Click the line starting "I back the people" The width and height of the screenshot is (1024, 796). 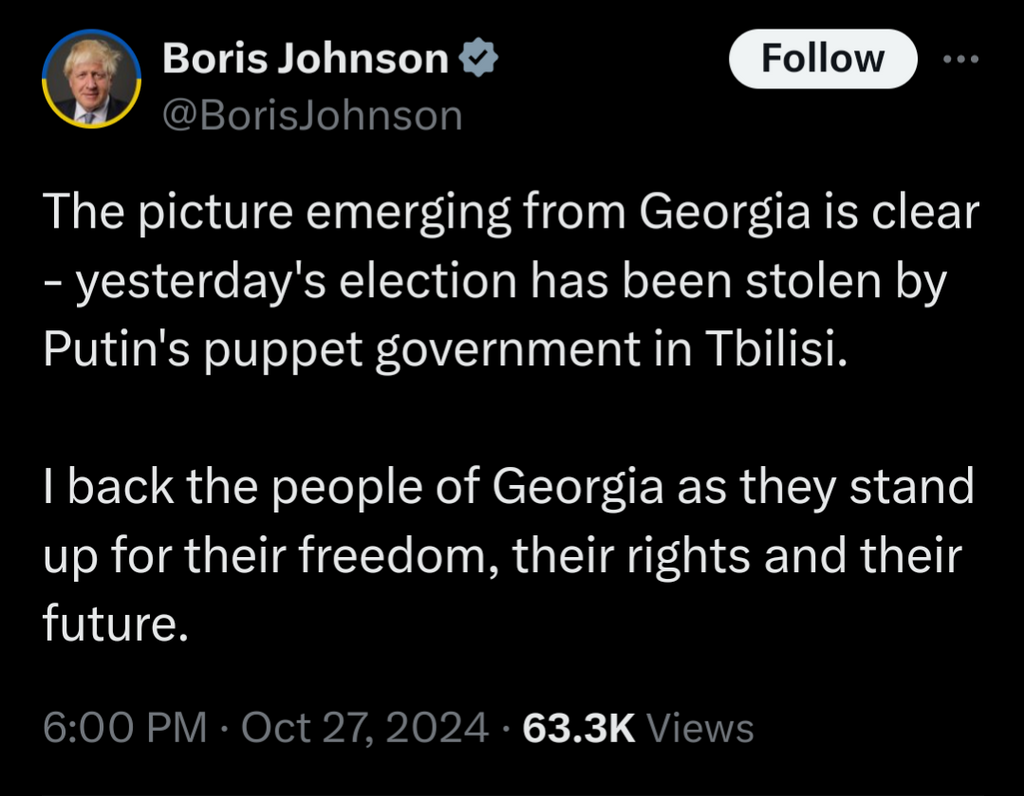pyautogui.click(x=508, y=488)
